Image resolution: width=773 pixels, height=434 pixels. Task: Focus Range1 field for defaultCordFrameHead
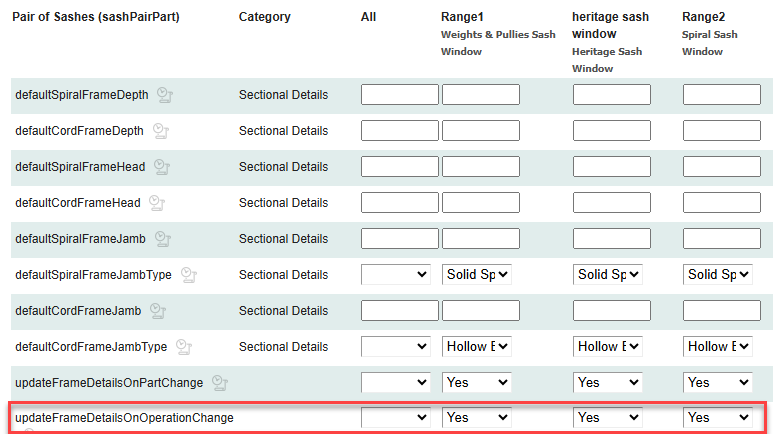pyautogui.click(x=481, y=203)
